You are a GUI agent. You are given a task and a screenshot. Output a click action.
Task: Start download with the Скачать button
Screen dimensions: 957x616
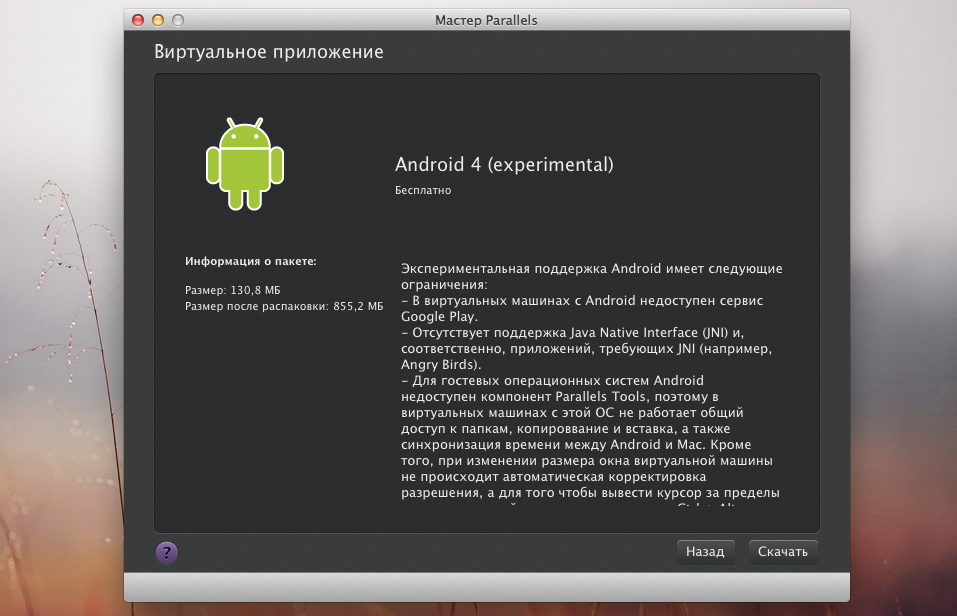[782, 551]
